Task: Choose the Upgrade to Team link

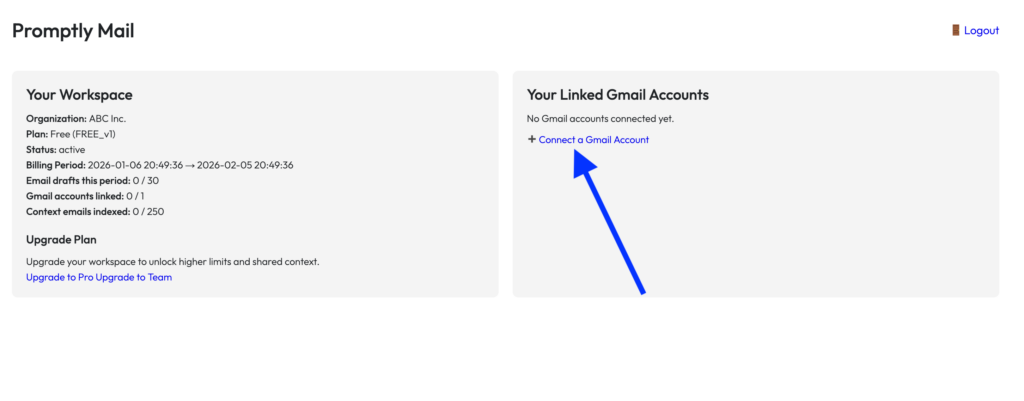Action: click(x=142, y=277)
